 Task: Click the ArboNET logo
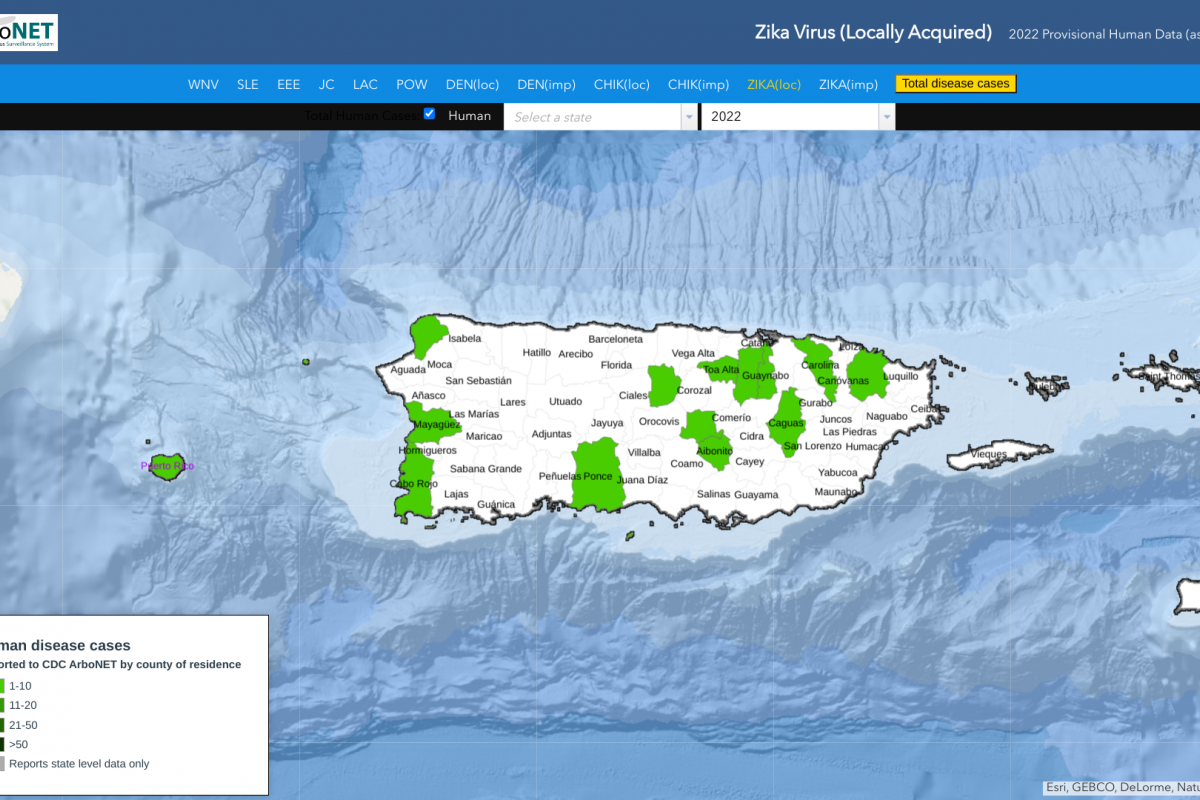pos(28,32)
